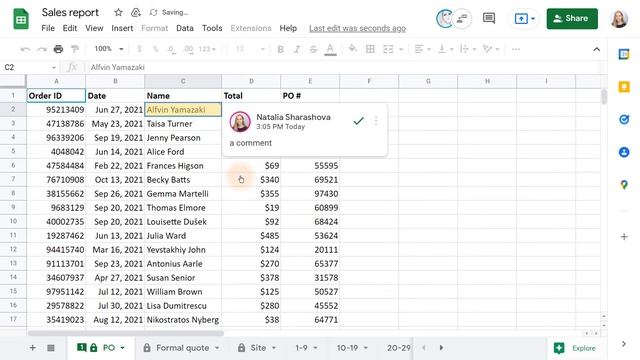Star the Sales report document

pos(118,13)
